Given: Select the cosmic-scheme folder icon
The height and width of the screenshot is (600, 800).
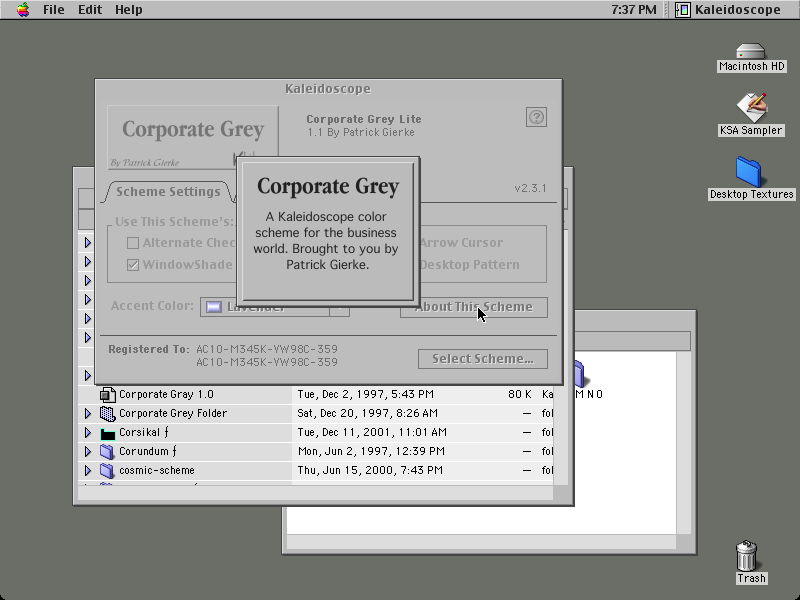Looking at the screenshot, I should point(107,470).
